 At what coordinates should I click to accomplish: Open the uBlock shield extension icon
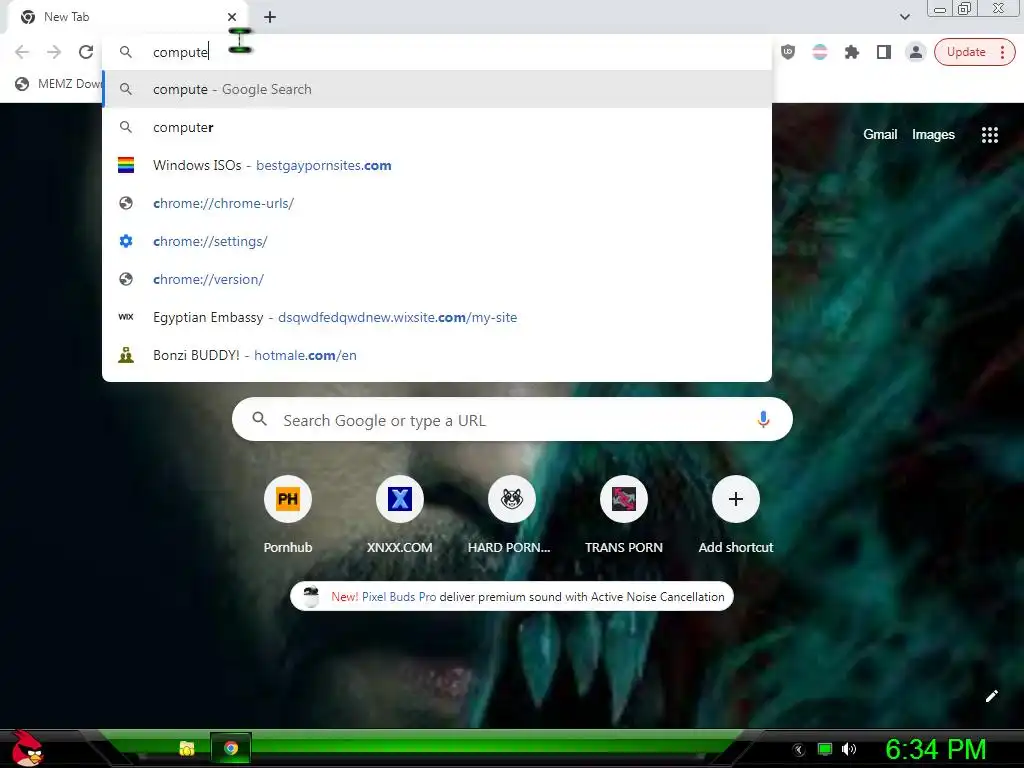coord(788,52)
